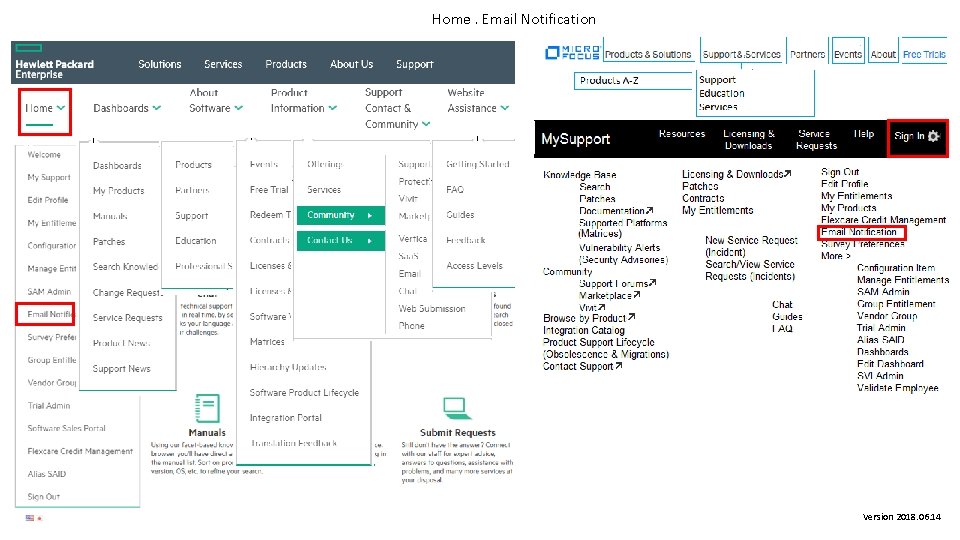Image resolution: width=960 pixels, height=540 pixels.
Task: Open Solutions in HPE header
Action: click(160, 64)
